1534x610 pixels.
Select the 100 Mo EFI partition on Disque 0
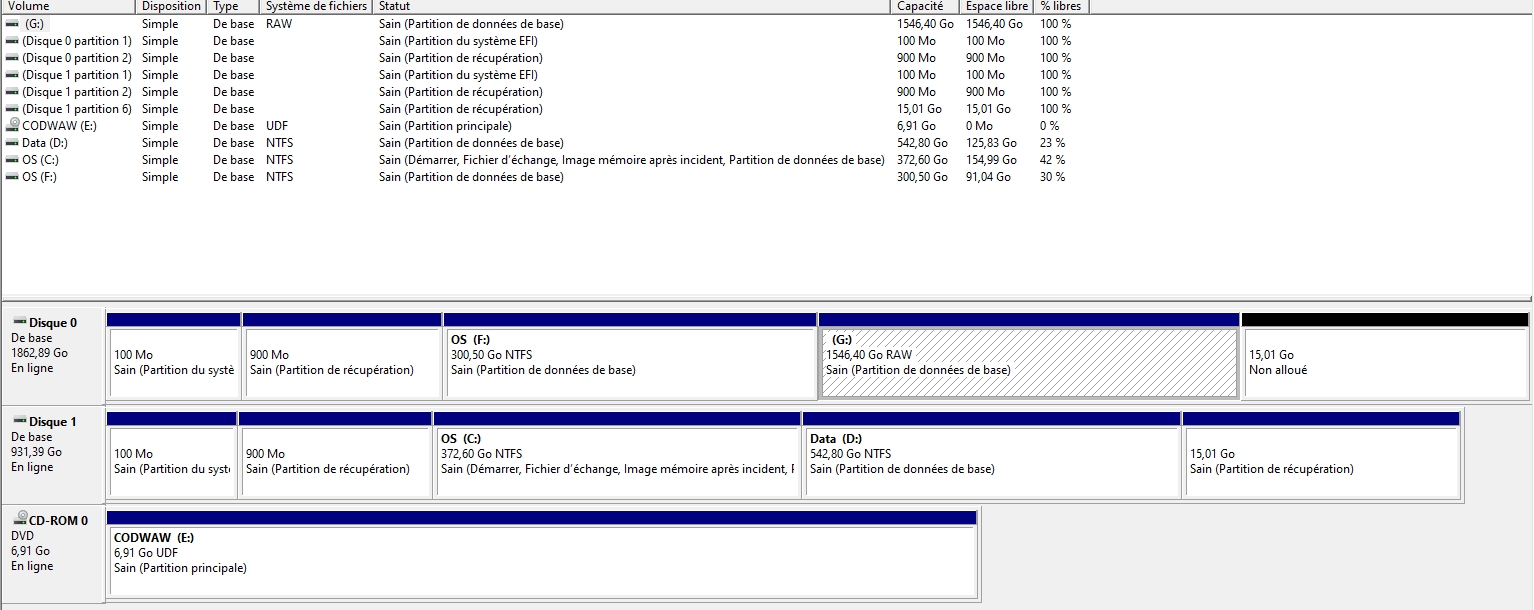point(174,356)
